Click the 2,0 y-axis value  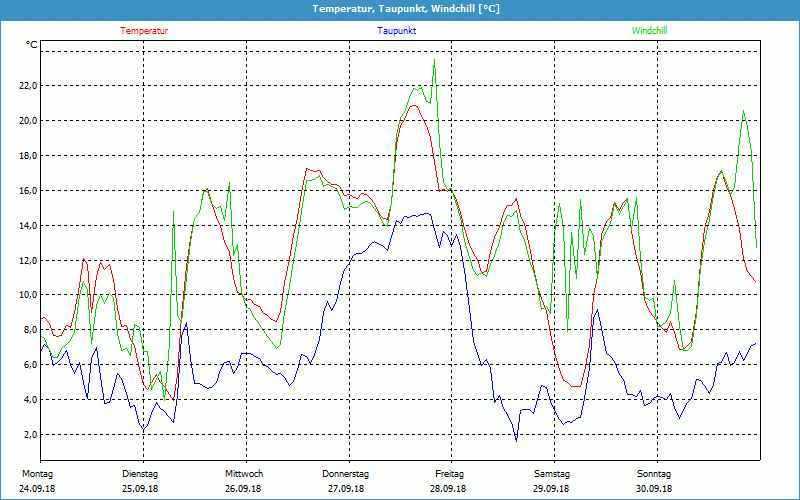click(31, 435)
